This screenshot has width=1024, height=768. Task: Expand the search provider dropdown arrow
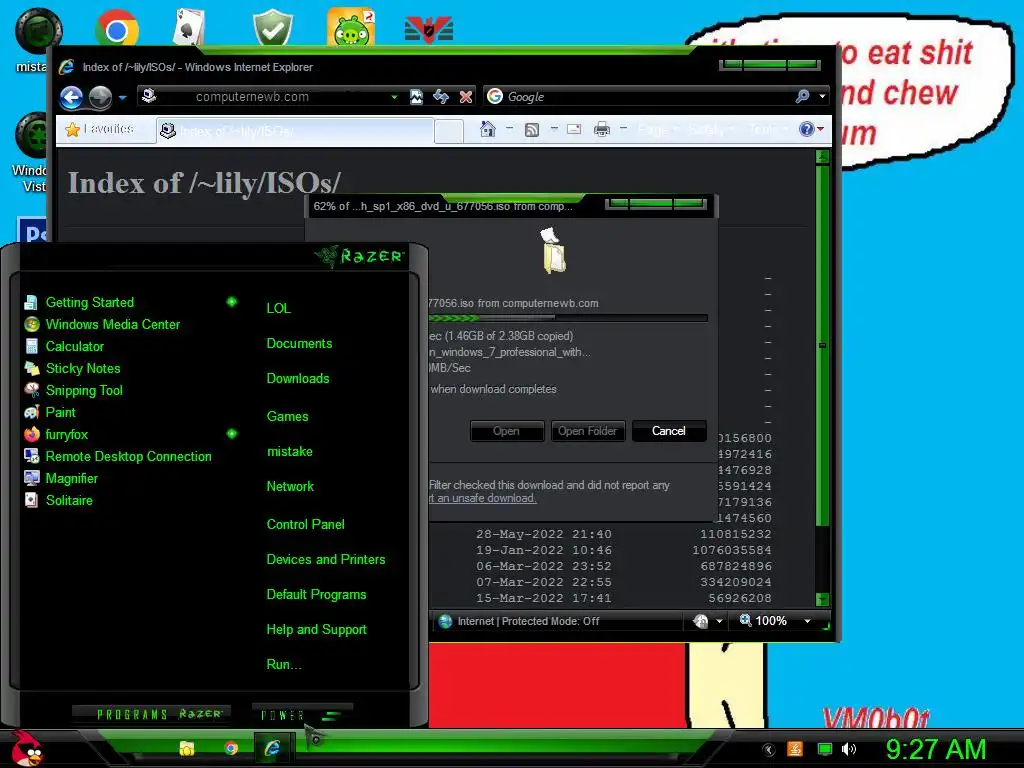coord(822,97)
